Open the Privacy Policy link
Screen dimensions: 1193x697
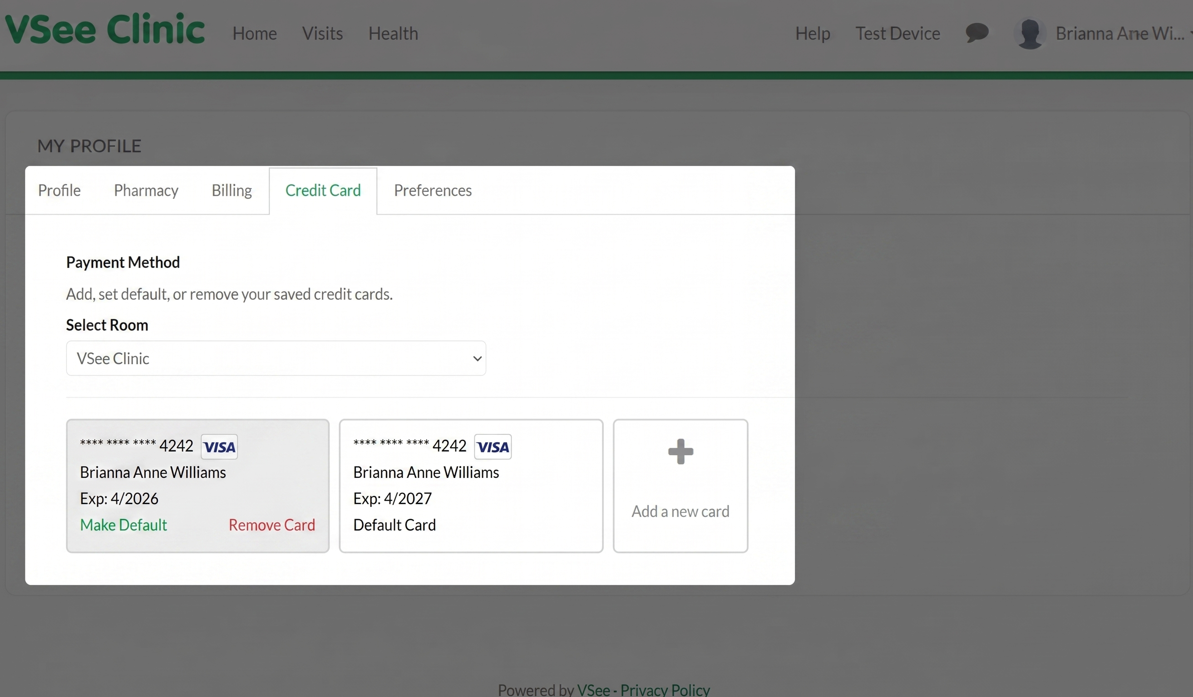pos(664,689)
